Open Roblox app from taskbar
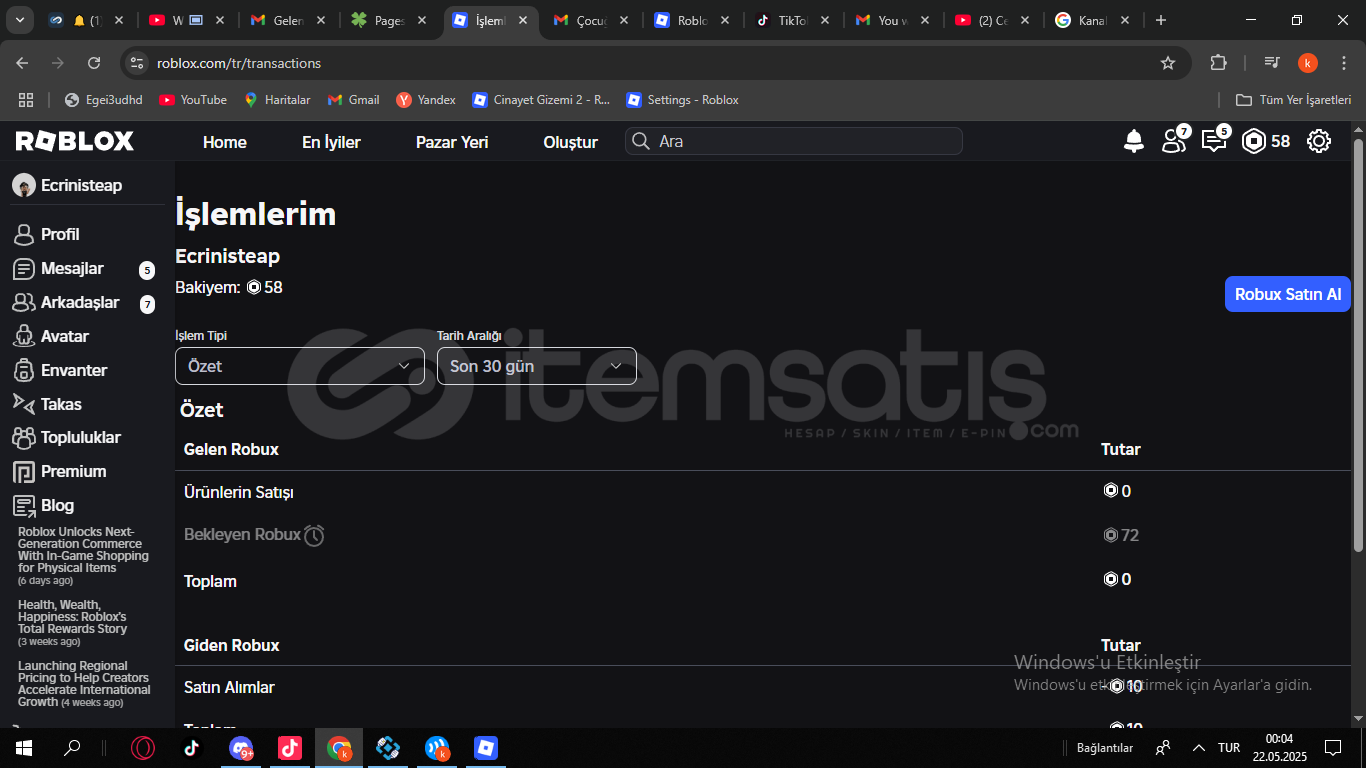1366x768 pixels. coord(486,748)
